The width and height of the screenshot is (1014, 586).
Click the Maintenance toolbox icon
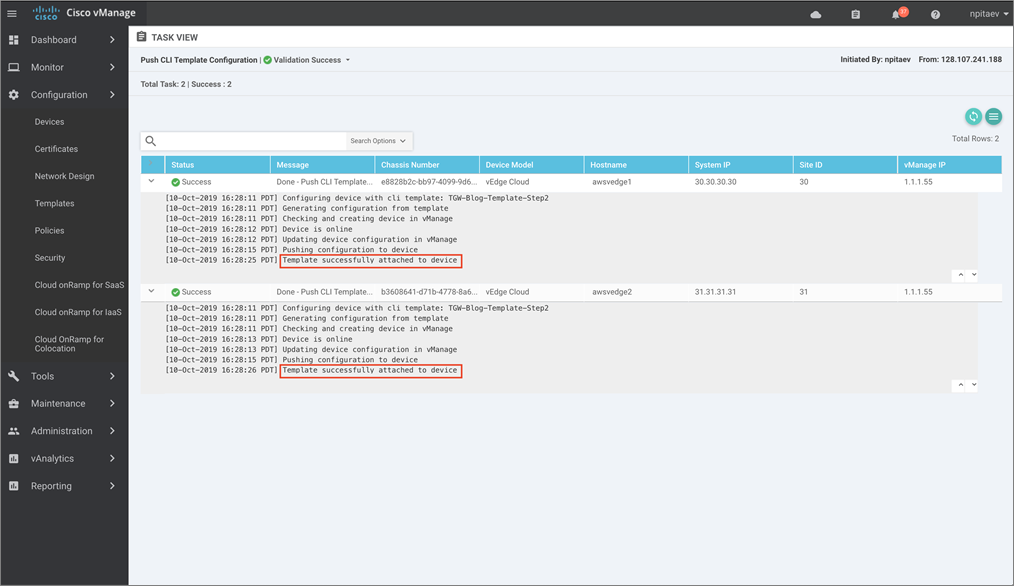click(x=14, y=404)
